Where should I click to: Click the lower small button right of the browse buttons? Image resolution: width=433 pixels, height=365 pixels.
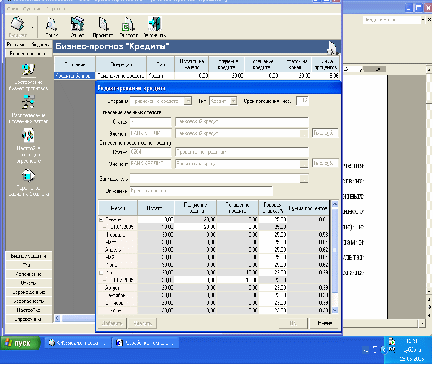click(x=325, y=163)
